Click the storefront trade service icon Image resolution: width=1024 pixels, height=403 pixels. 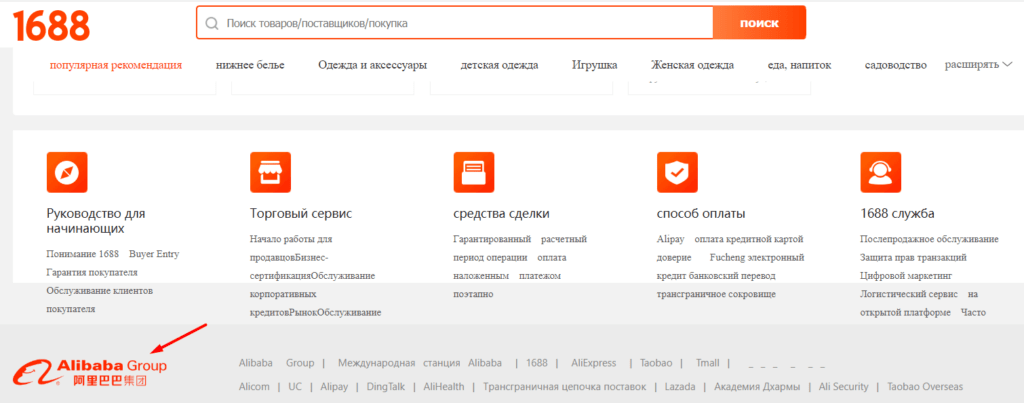pyautogui.click(x=270, y=172)
